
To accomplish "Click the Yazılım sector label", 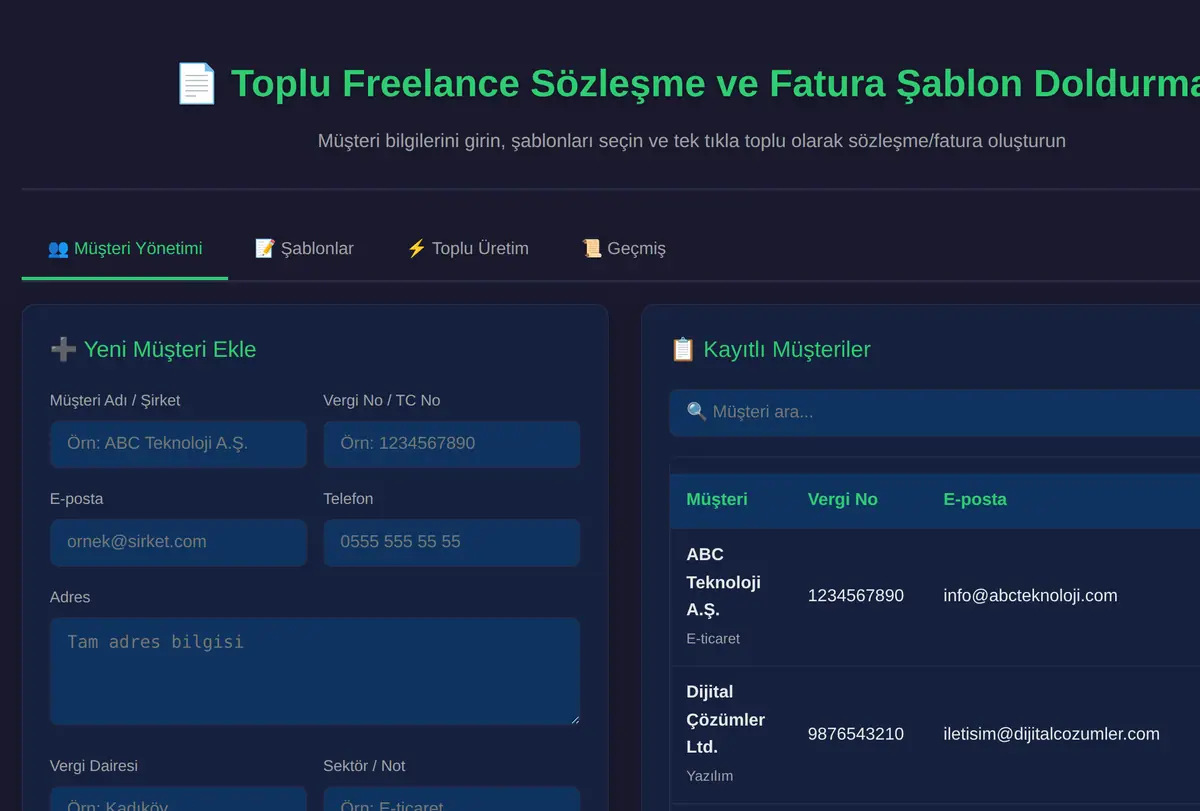I will 709,776.
